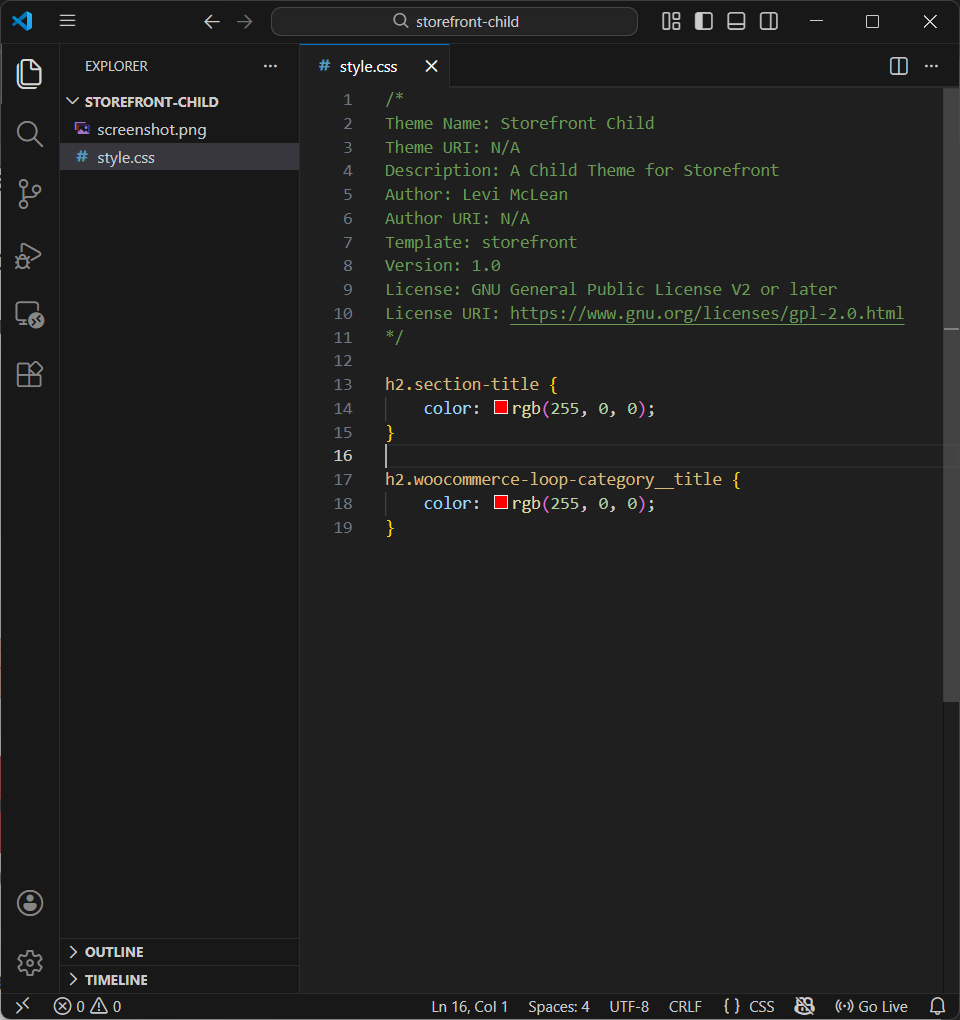Click Go Live in the status bar
The image size is (960, 1020).
coord(871,1006)
